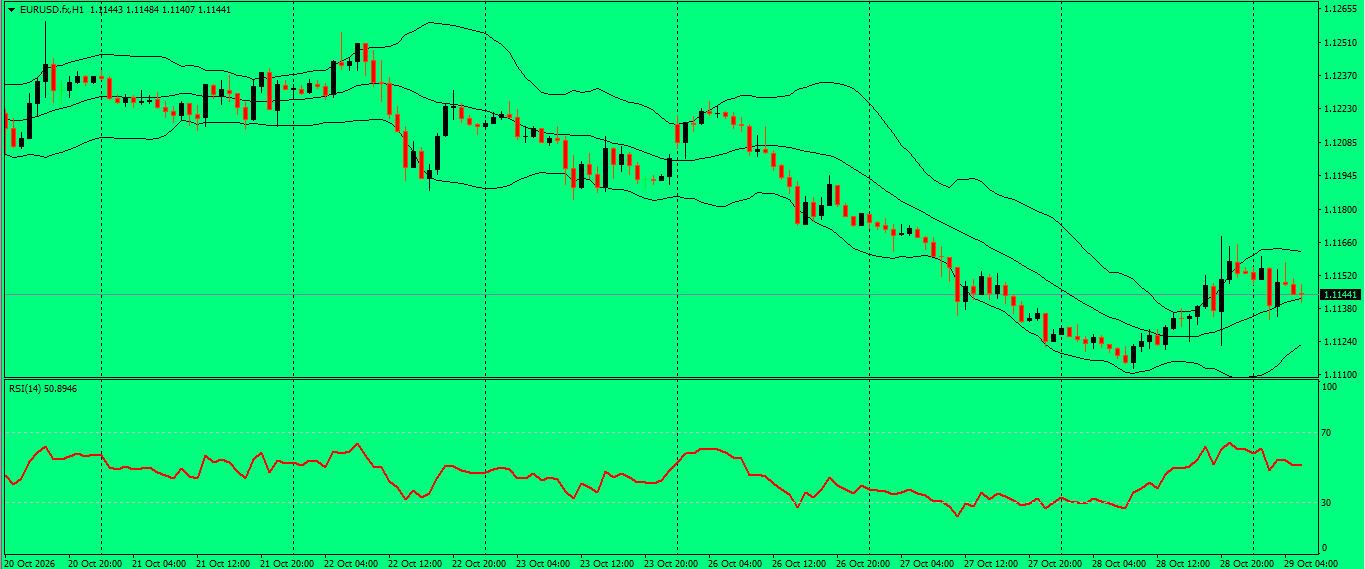This screenshot has height=569, width=1365.
Task: Click the 27 Oct 12:00 time label
Action: click(x=990, y=564)
